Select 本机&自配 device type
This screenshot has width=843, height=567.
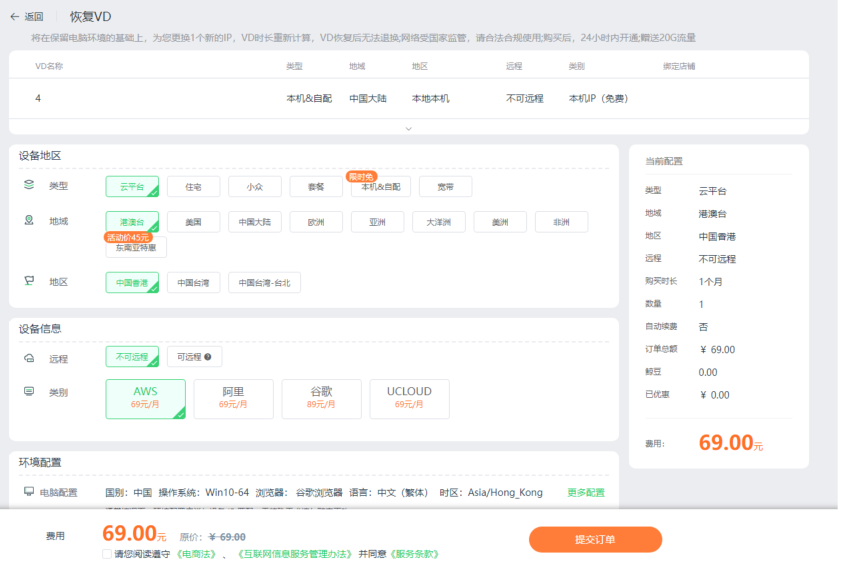(x=381, y=186)
